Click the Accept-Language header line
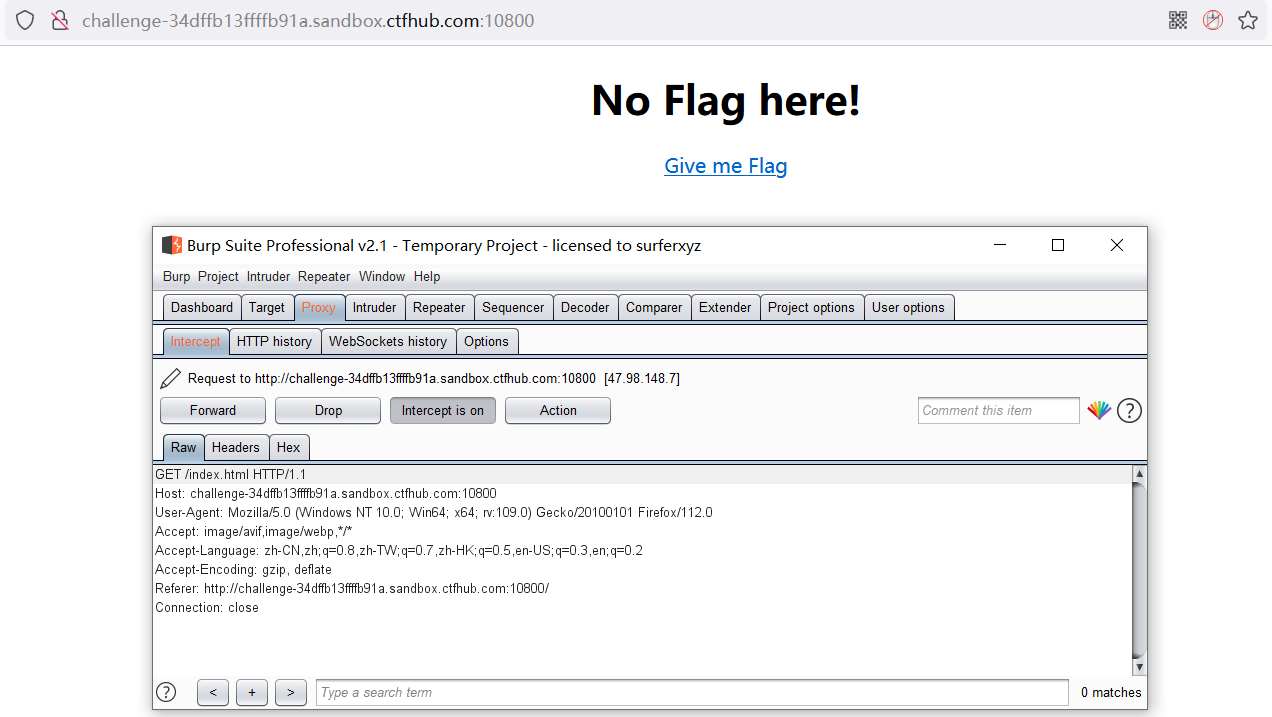Screen dimensions: 1272x717 pyautogui.click(x=399, y=550)
